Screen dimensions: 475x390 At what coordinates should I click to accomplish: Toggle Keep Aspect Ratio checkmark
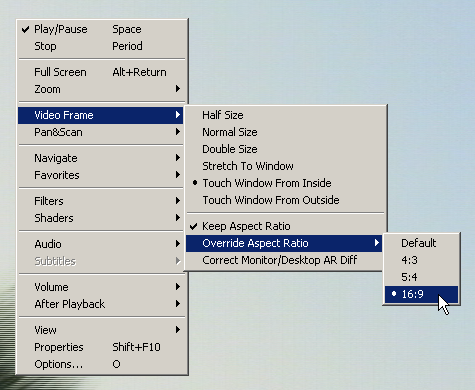point(285,226)
